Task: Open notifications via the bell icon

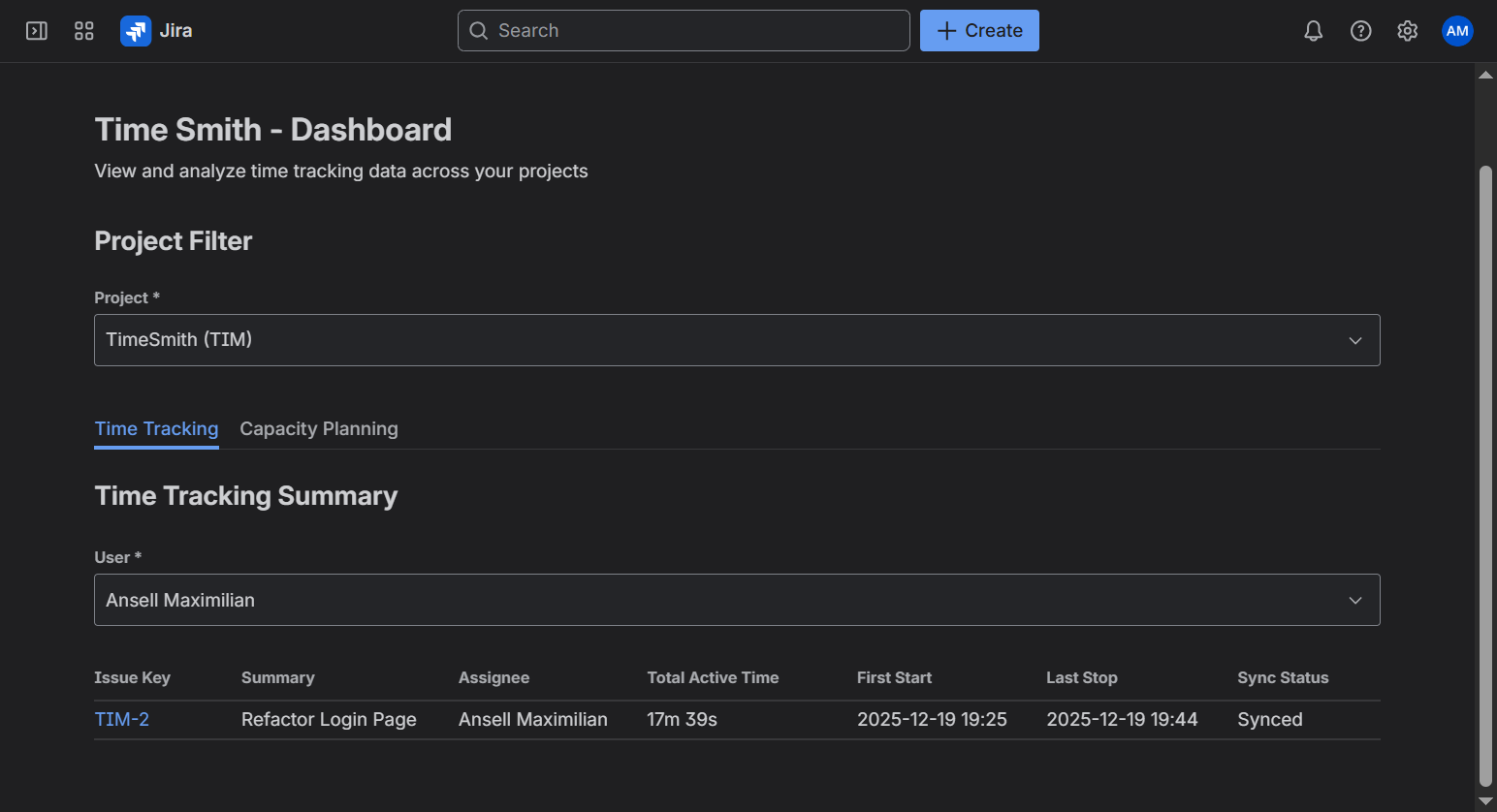Action: (1313, 30)
